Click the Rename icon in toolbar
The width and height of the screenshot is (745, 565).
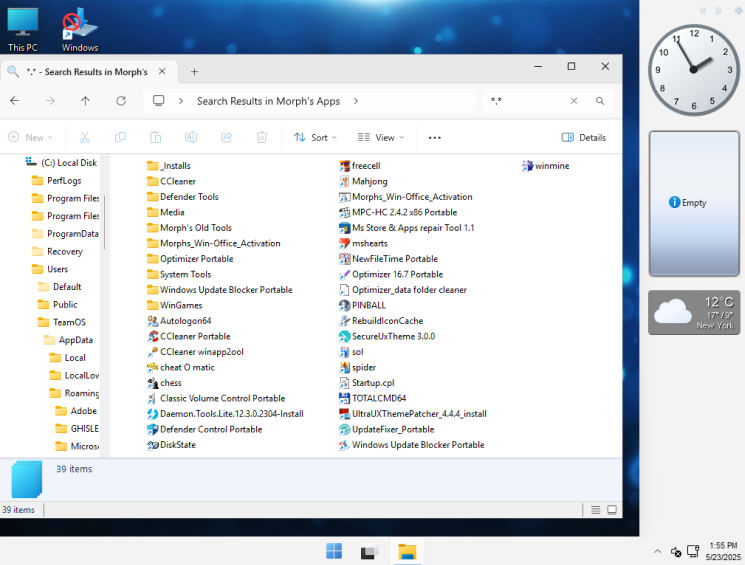[191, 137]
